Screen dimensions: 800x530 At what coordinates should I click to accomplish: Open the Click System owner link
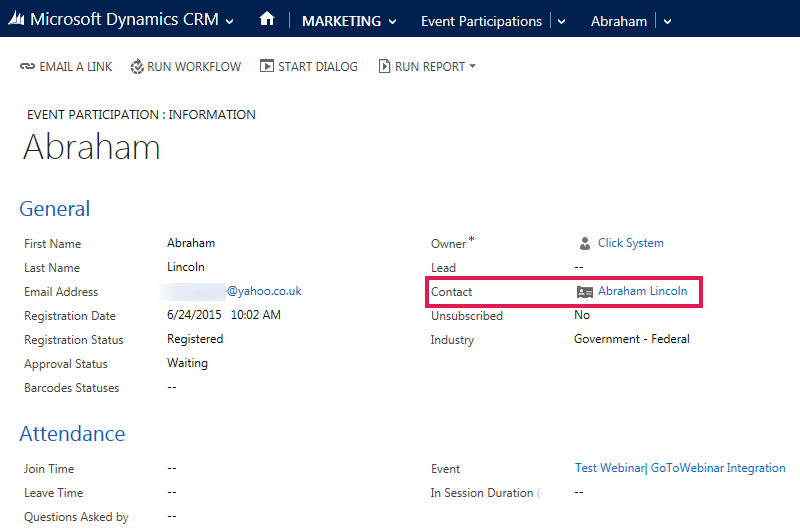coord(630,243)
